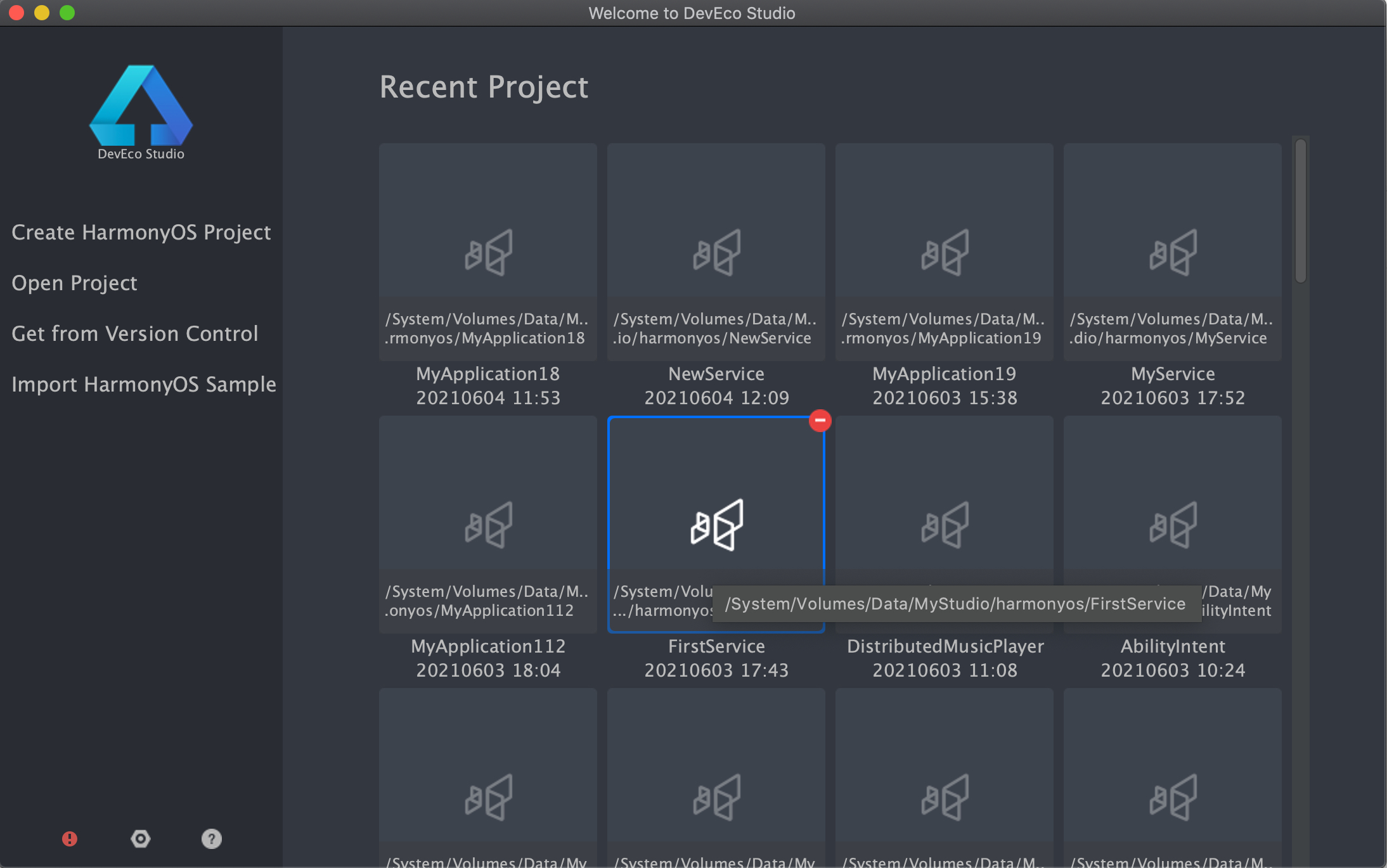Image resolution: width=1387 pixels, height=868 pixels.
Task: Click the Recent Project heading
Action: [x=484, y=87]
